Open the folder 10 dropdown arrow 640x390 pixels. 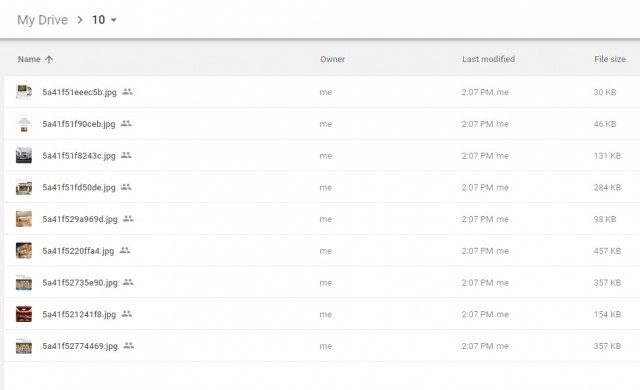click(x=114, y=20)
